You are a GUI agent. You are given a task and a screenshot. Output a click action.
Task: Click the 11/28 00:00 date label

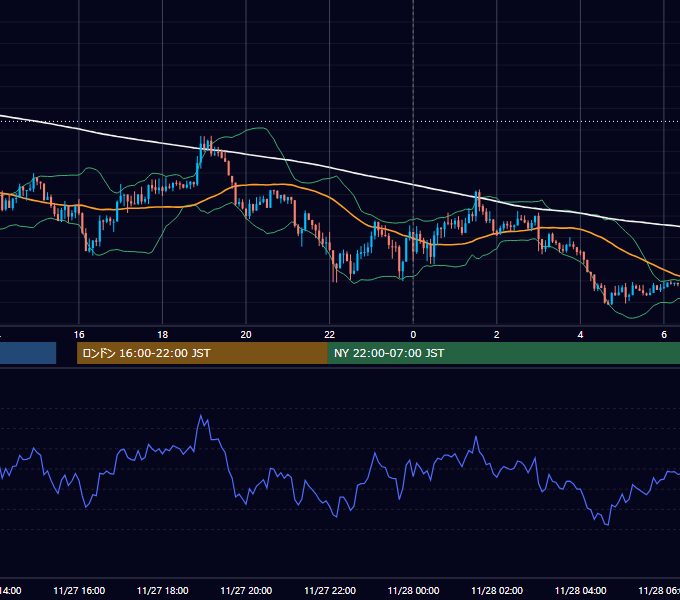(413, 590)
